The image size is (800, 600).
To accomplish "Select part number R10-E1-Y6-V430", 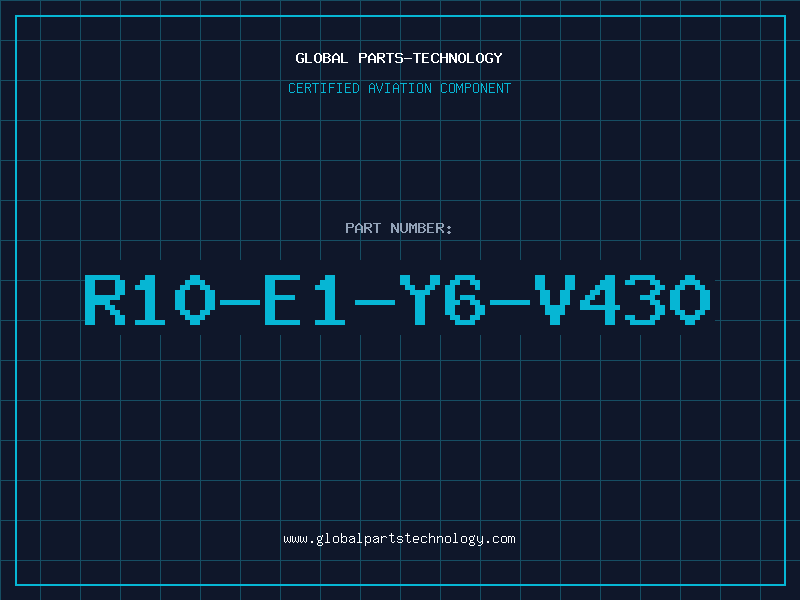I will [397, 299].
